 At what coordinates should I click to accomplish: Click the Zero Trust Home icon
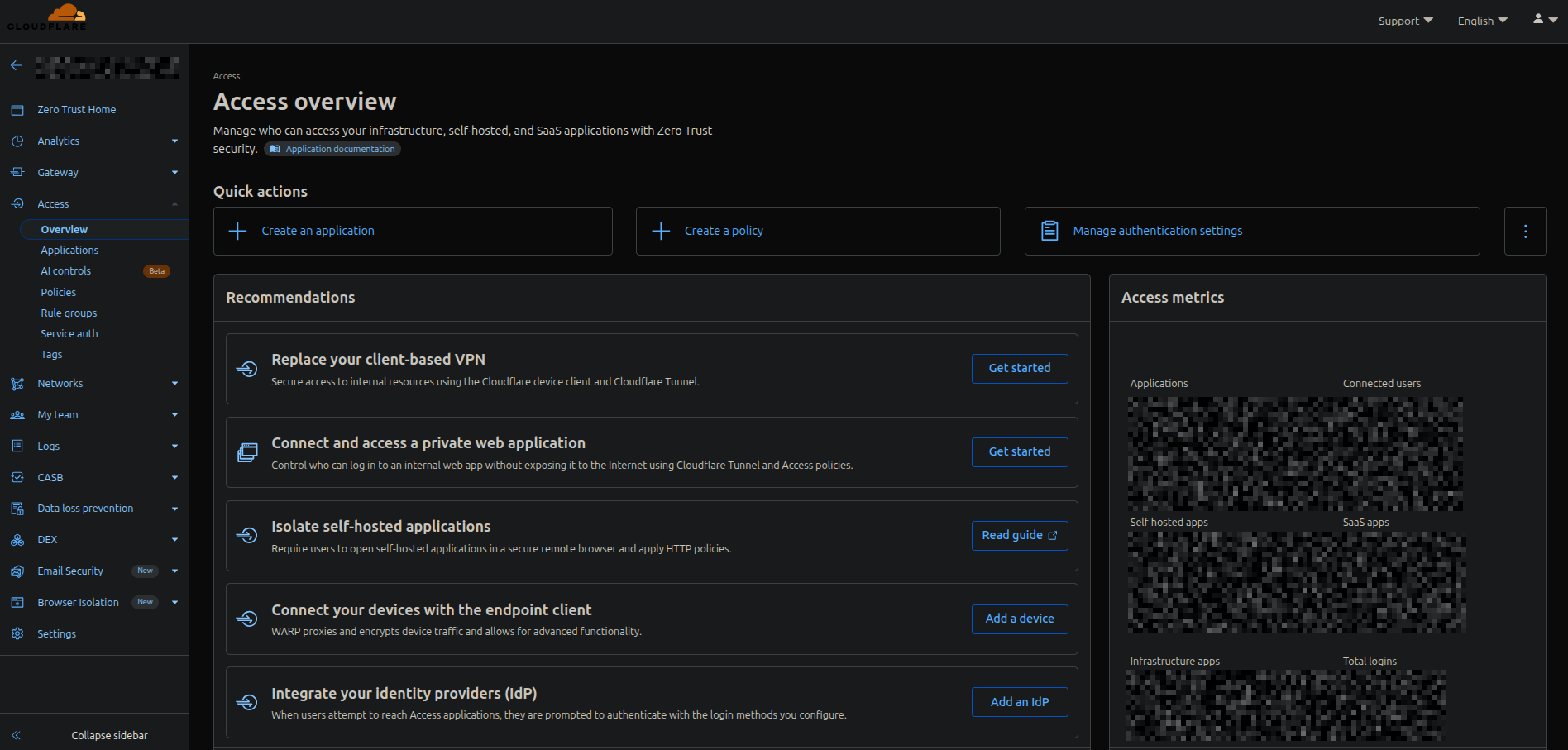[x=17, y=110]
